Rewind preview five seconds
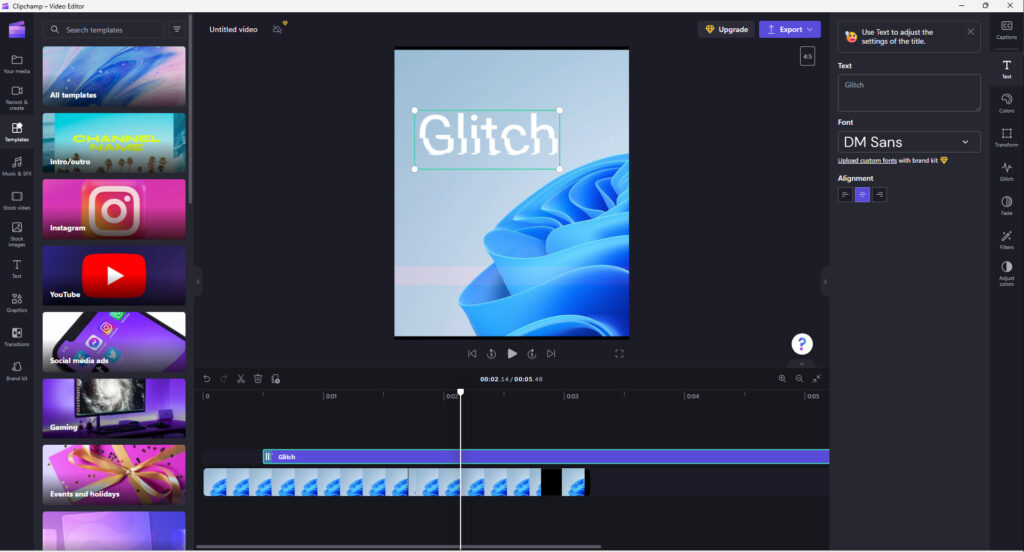This screenshot has width=1024, height=552. pyautogui.click(x=492, y=353)
